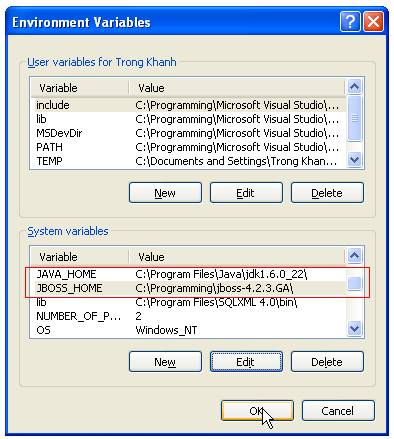Click New under System variables
394x439 pixels.
click(x=165, y=362)
